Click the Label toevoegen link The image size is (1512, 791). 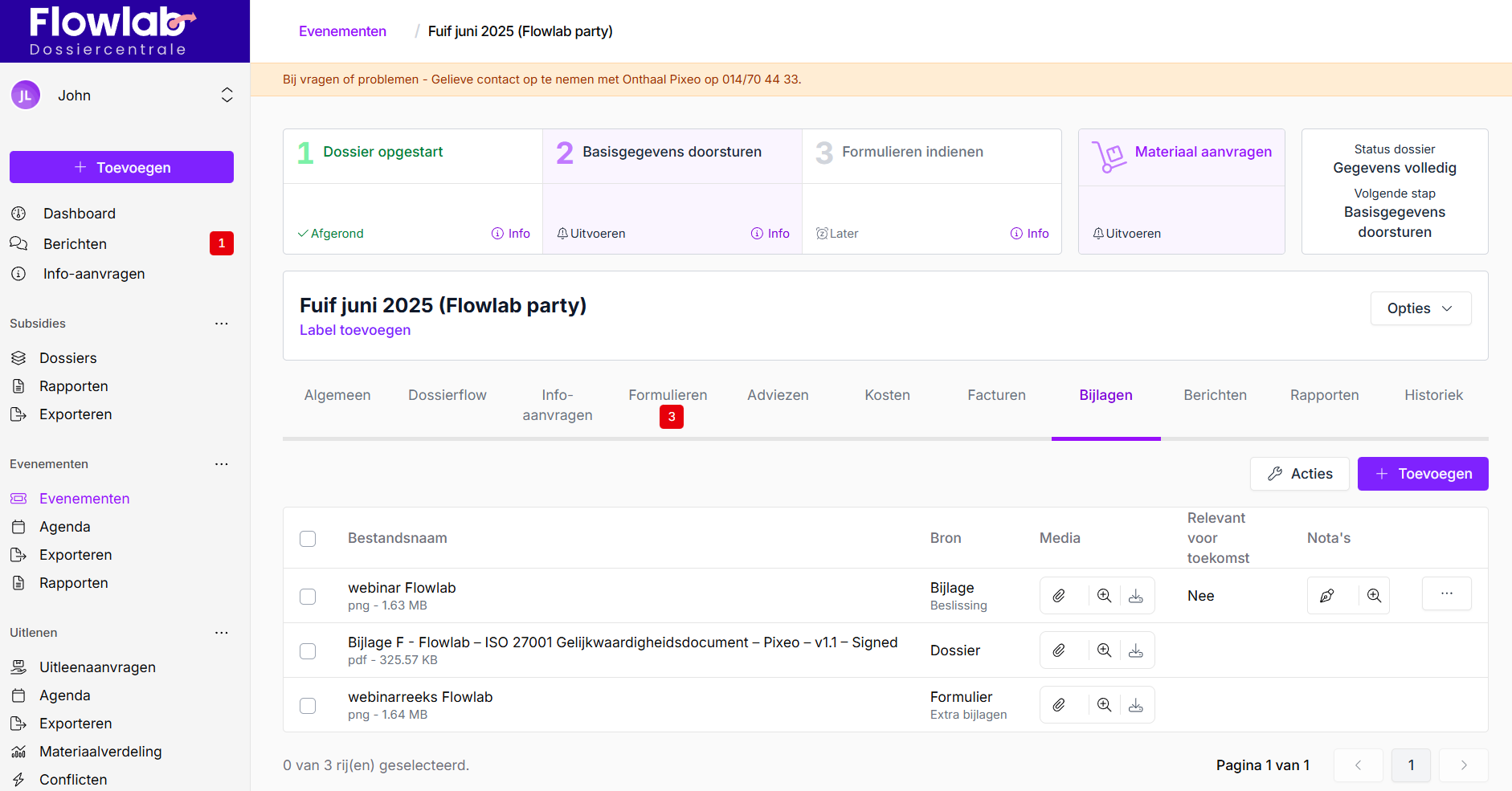[355, 330]
